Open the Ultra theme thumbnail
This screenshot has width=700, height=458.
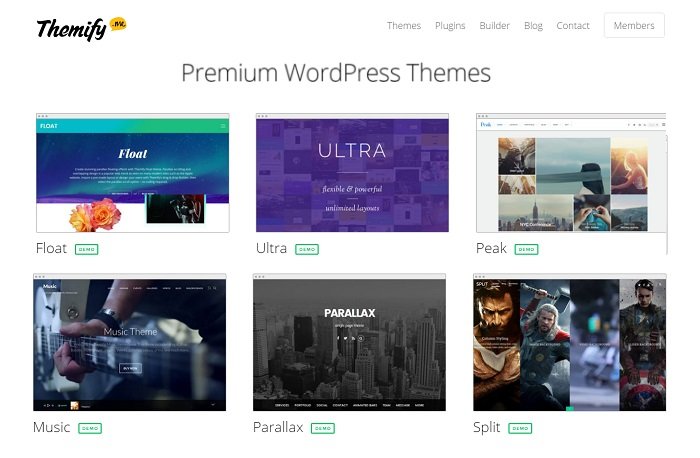[352, 173]
